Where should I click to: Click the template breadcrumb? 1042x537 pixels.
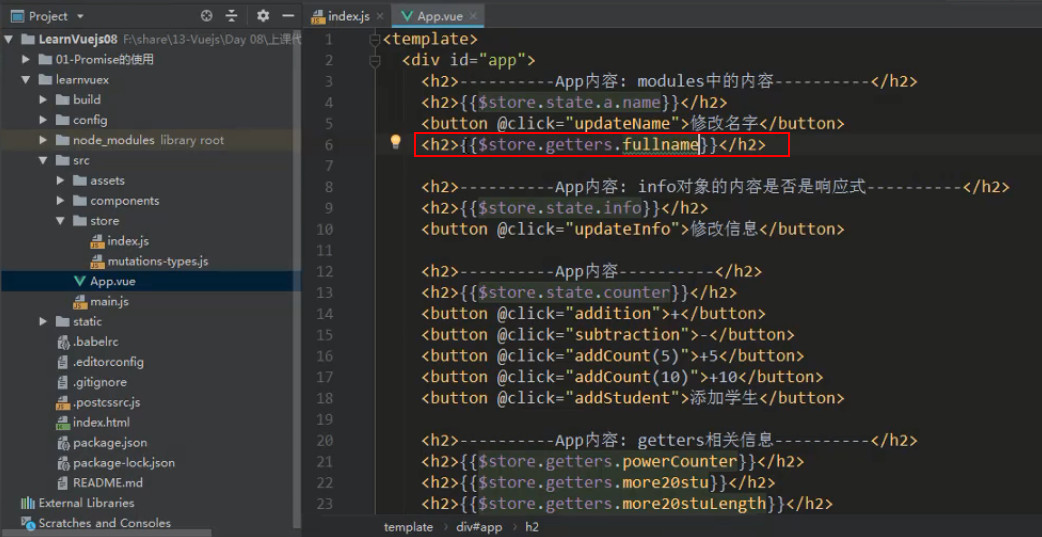408,527
